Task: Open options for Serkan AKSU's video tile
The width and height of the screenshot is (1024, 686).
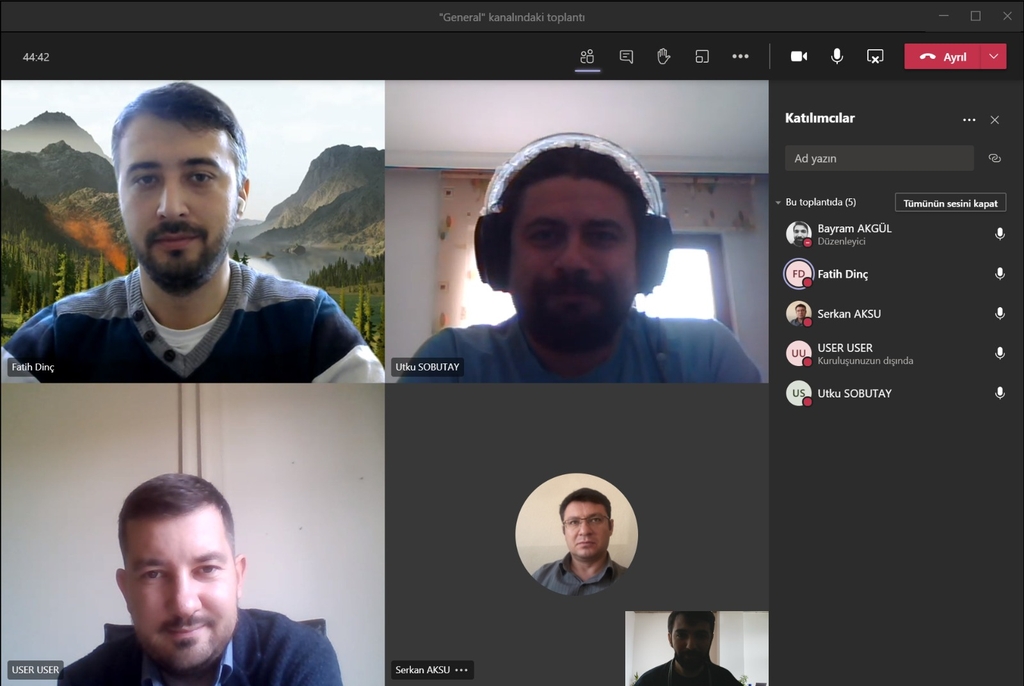Action: point(461,670)
